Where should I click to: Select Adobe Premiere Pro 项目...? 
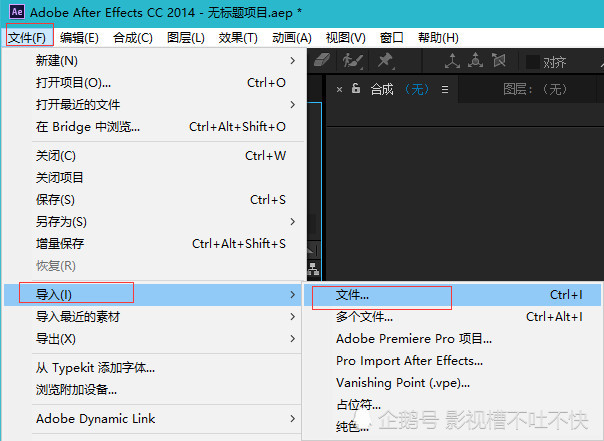click(x=452, y=339)
